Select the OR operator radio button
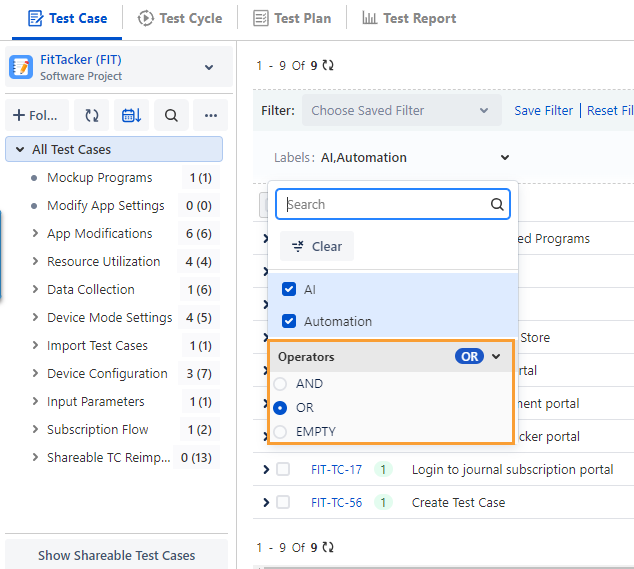 [x=280, y=408]
